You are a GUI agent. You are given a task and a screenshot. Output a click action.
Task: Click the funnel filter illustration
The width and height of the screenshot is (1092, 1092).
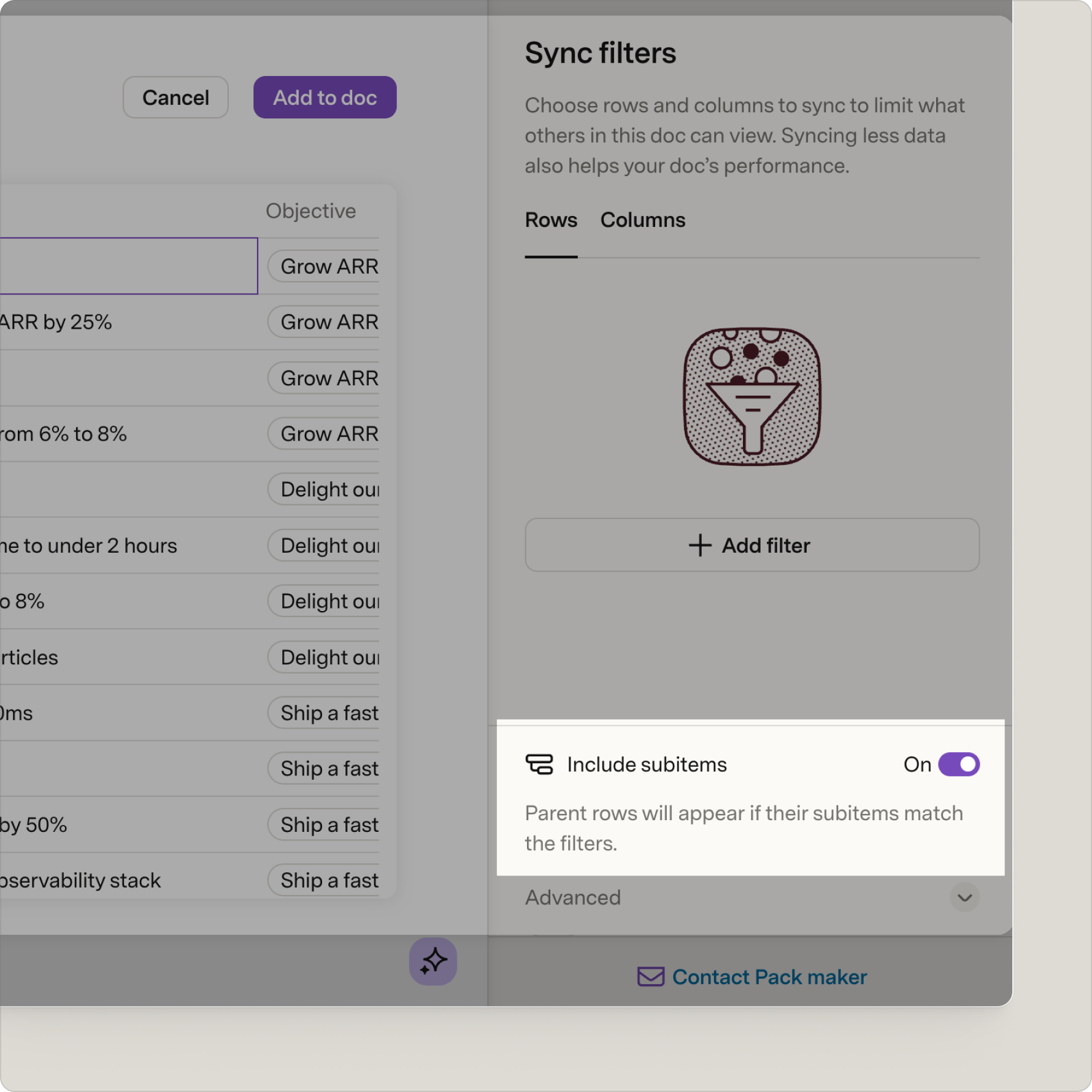(752, 396)
